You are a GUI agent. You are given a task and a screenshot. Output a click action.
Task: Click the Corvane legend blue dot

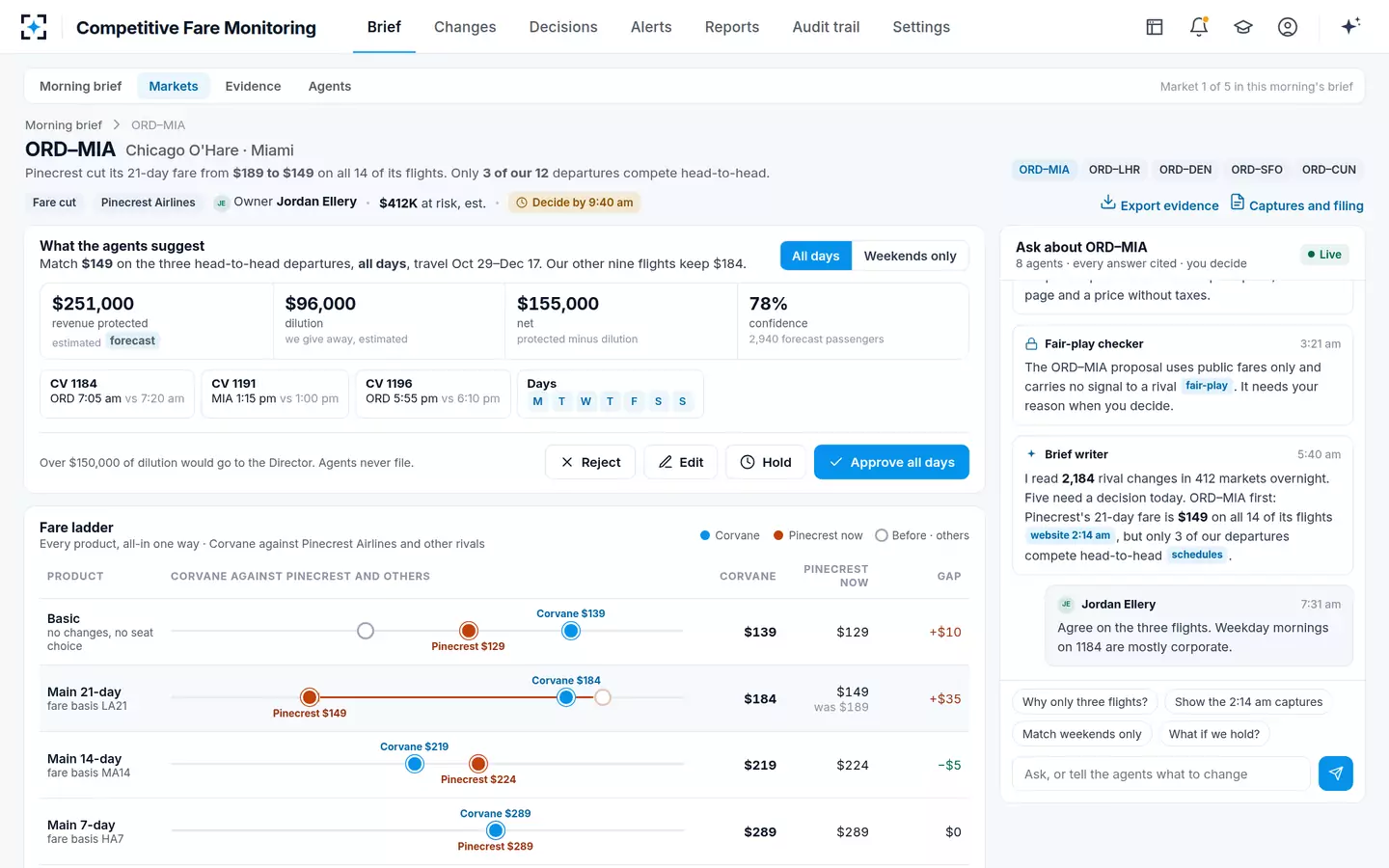click(705, 535)
